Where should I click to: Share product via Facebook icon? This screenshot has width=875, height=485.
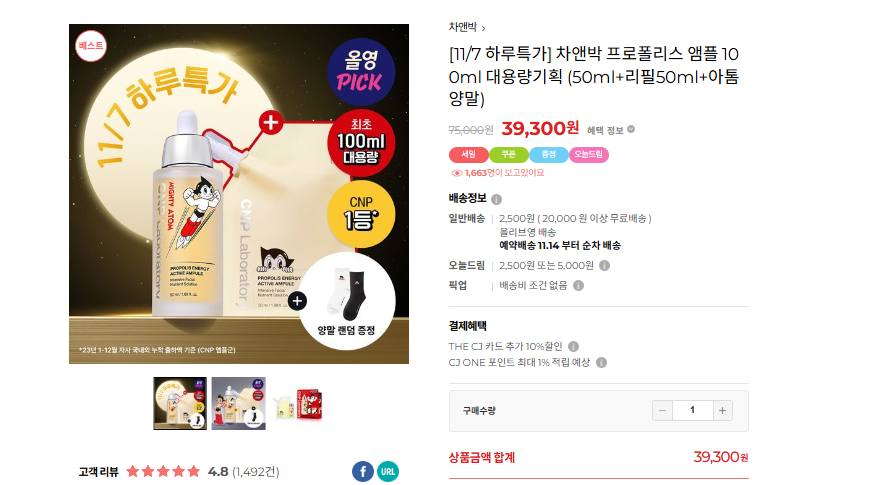[x=363, y=472]
